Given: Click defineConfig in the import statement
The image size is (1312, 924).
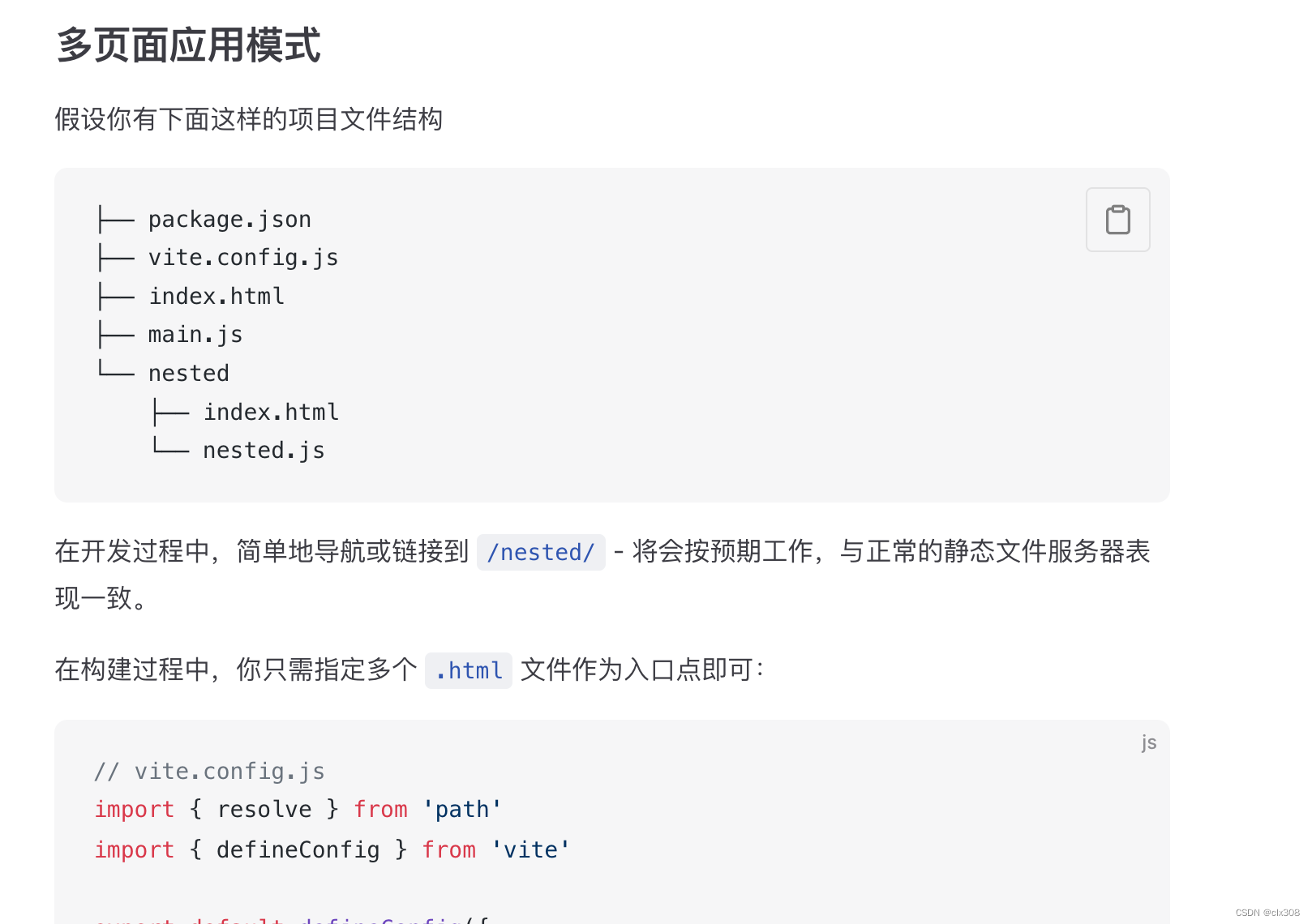Looking at the screenshot, I should point(298,850).
